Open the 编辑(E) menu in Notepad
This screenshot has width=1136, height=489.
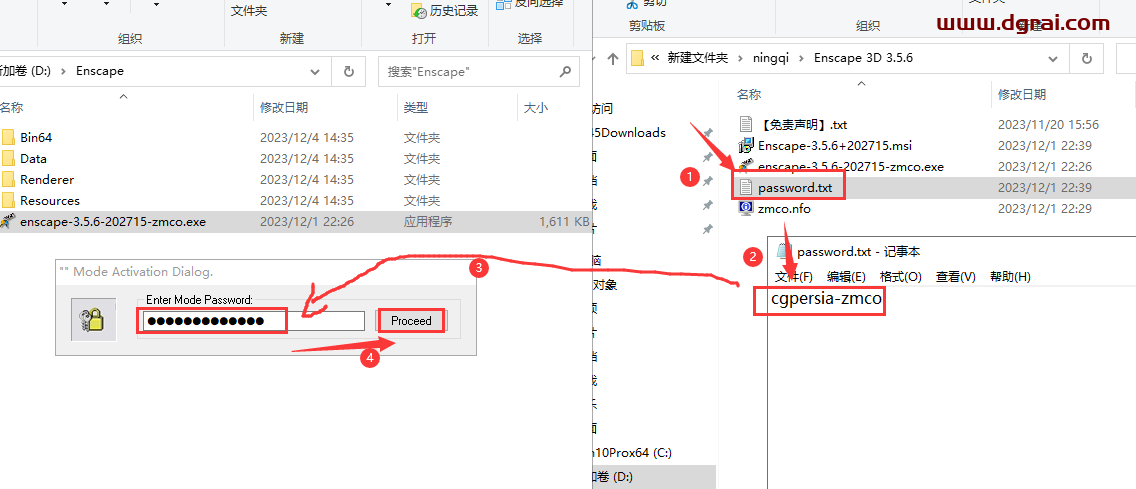point(846,277)
